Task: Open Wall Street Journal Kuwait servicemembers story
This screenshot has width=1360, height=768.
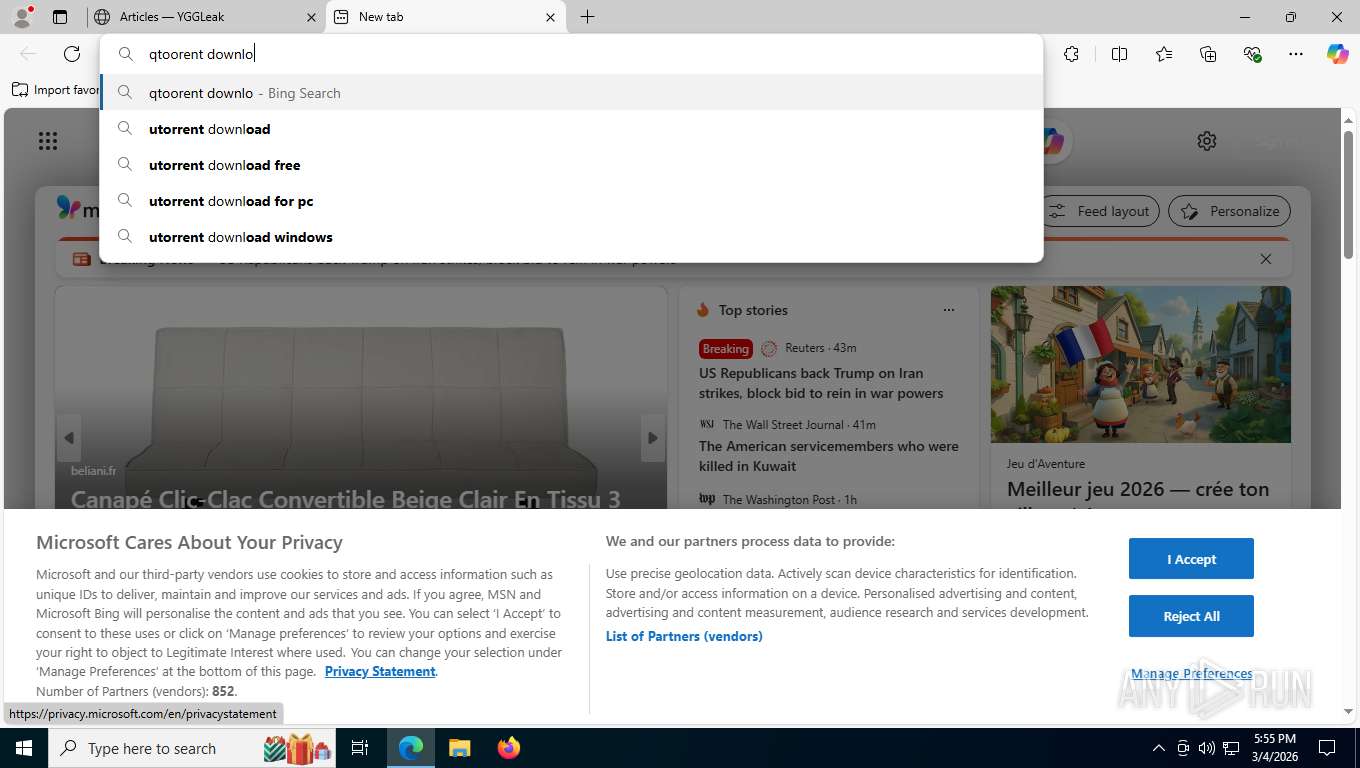Action: [x=829, y=456]
